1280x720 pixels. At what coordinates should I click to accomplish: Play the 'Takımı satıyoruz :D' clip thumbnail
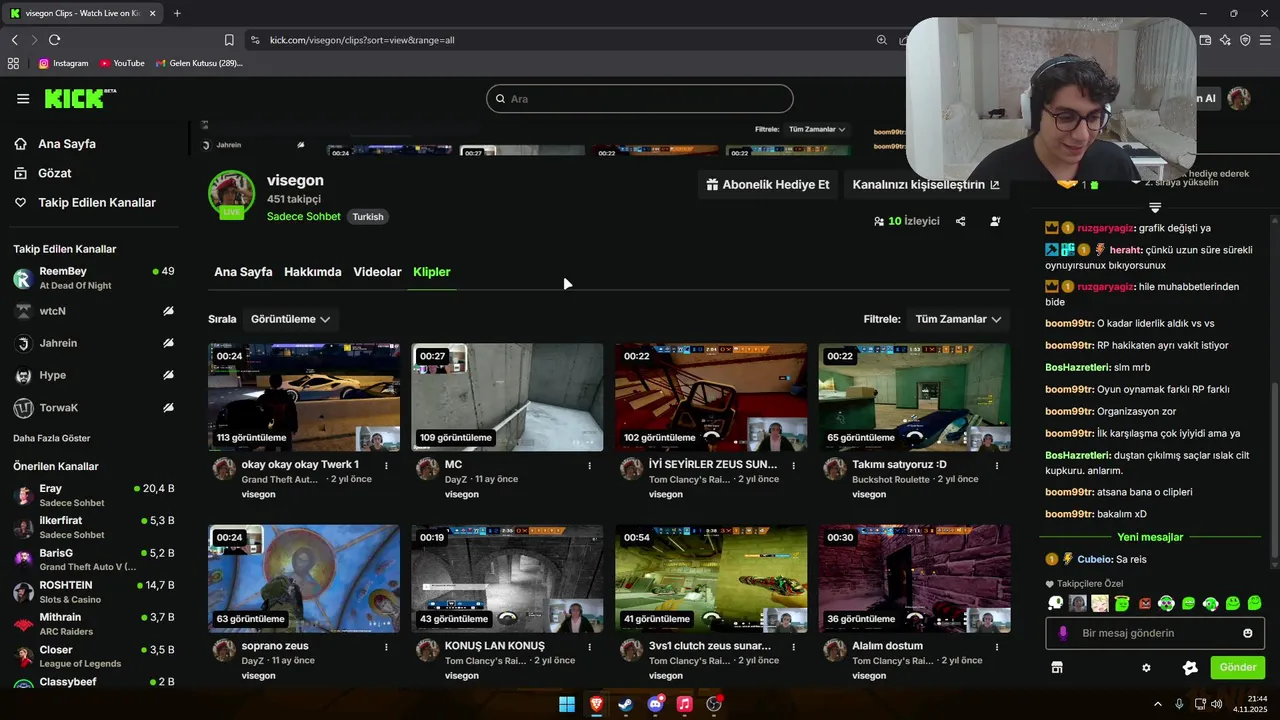pos(914,397)
